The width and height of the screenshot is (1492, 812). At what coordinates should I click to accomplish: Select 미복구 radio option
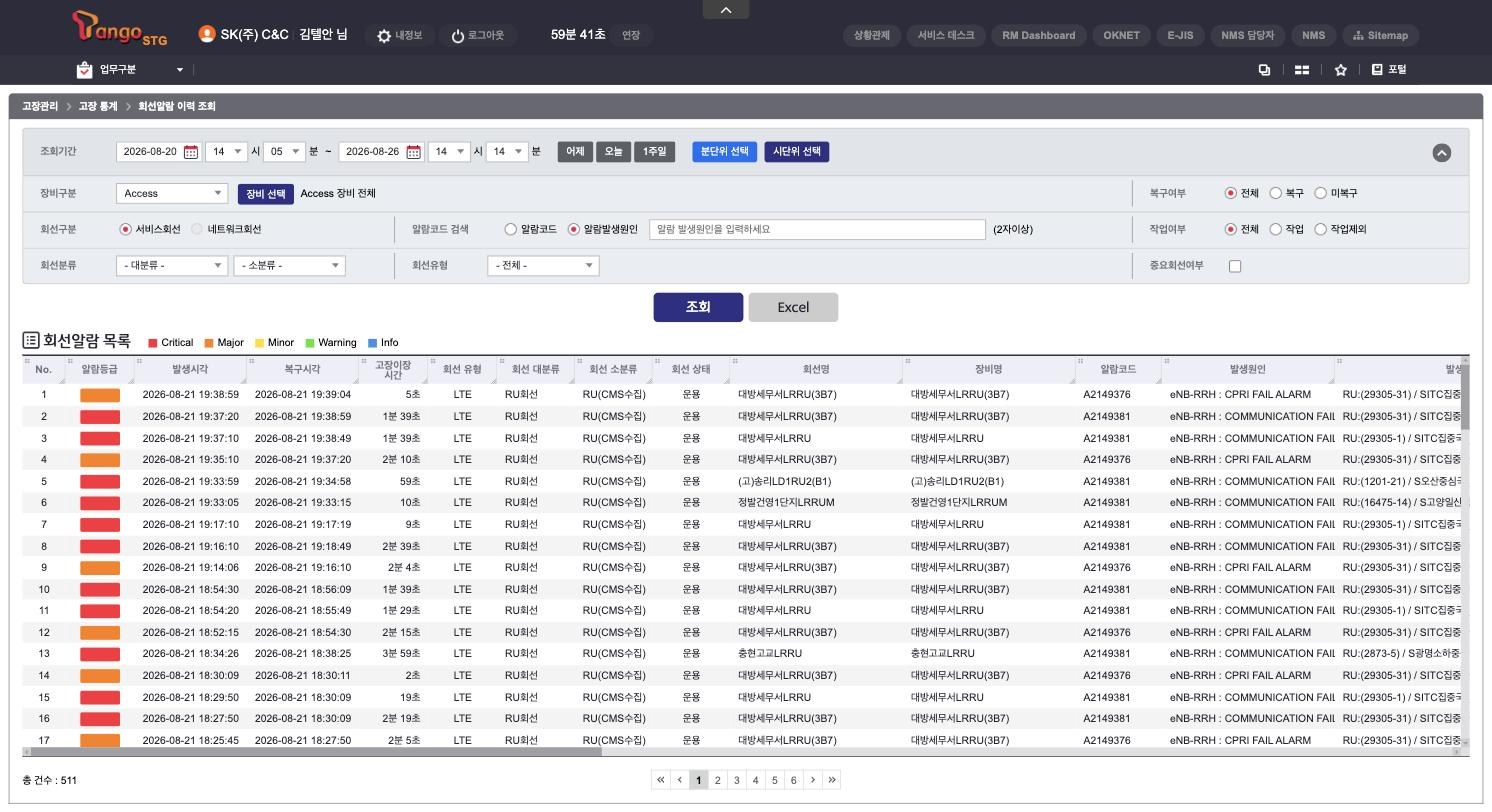point(1320,193)
